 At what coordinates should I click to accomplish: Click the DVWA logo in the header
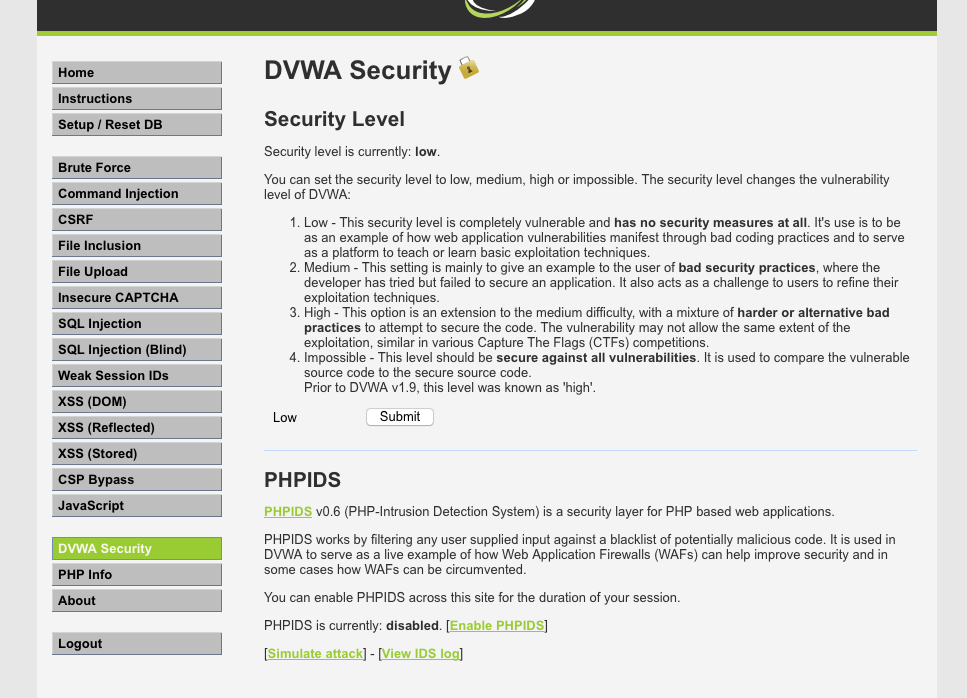(500, 8)
